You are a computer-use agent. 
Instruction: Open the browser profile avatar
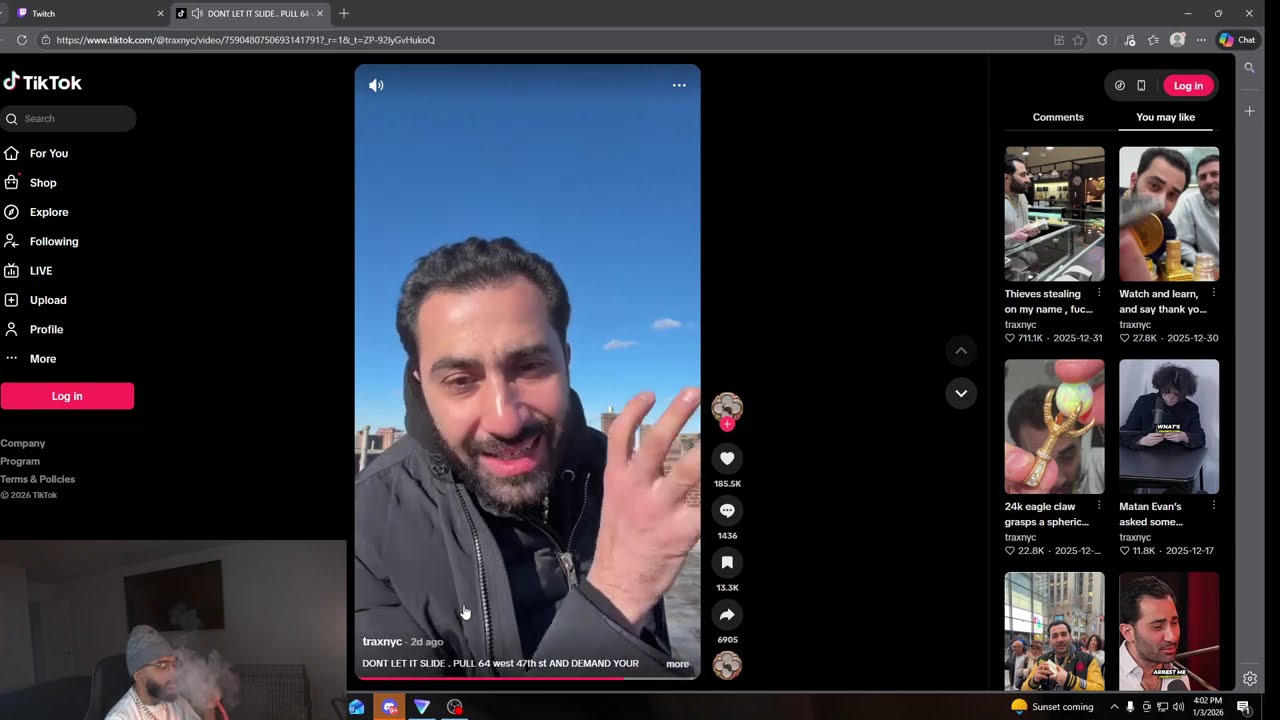coord(1177,40)
